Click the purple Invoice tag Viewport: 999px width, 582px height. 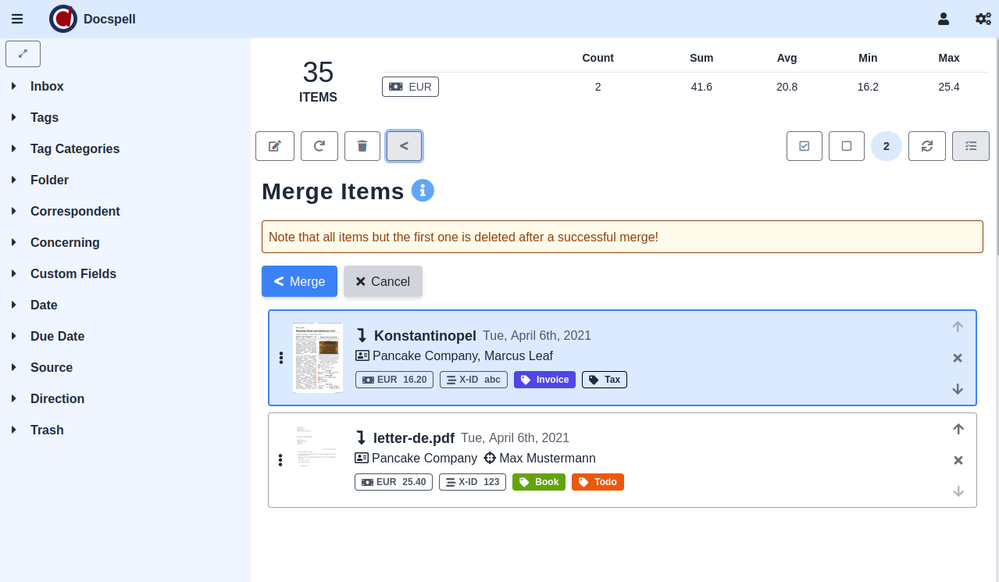[544, 380]
